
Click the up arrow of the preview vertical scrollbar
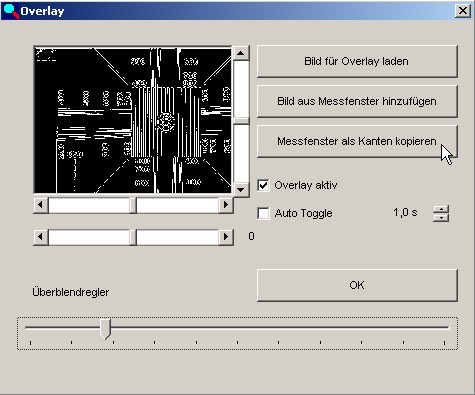tap(241, 53)
